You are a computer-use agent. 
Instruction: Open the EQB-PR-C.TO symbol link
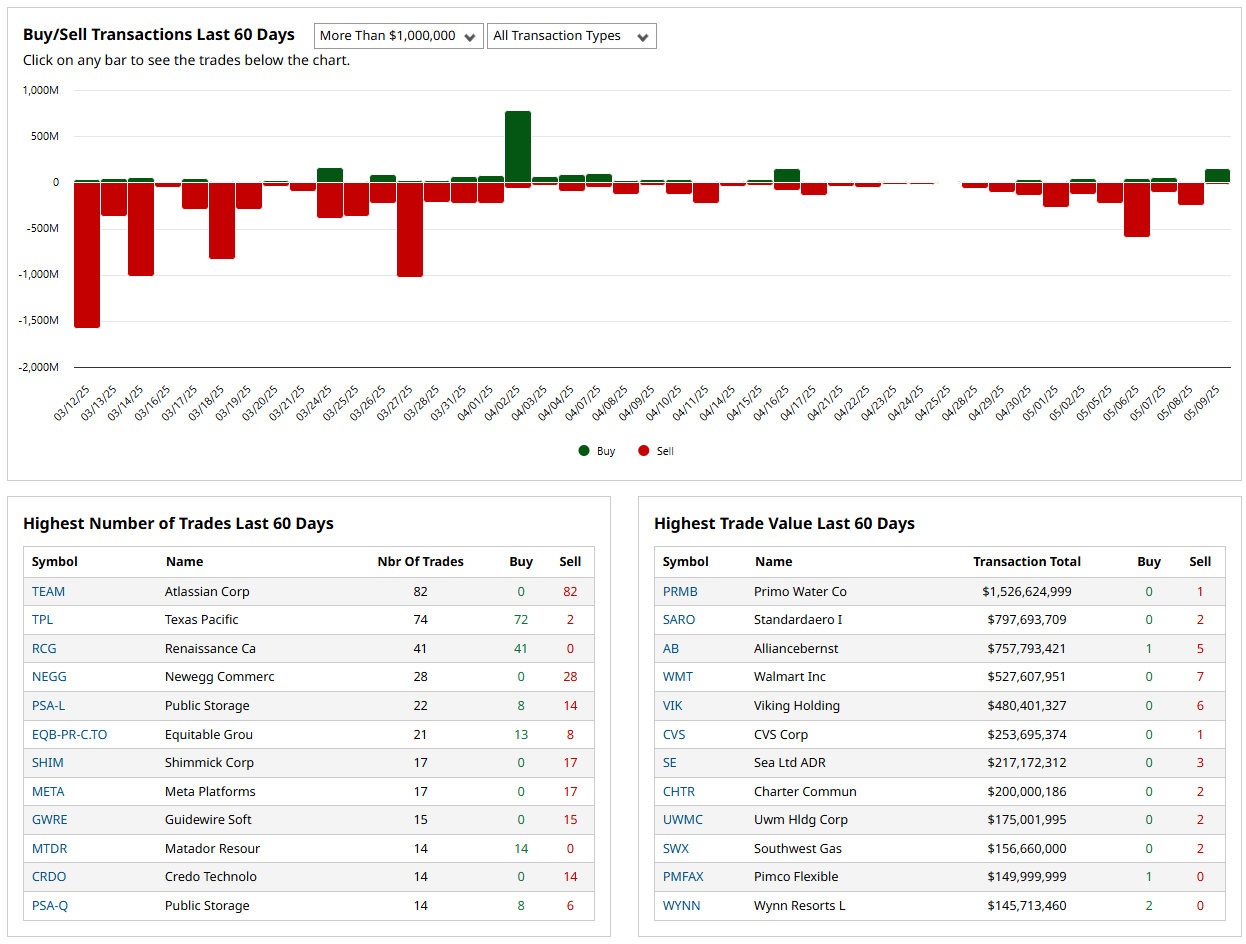click(x=69, y=734)
